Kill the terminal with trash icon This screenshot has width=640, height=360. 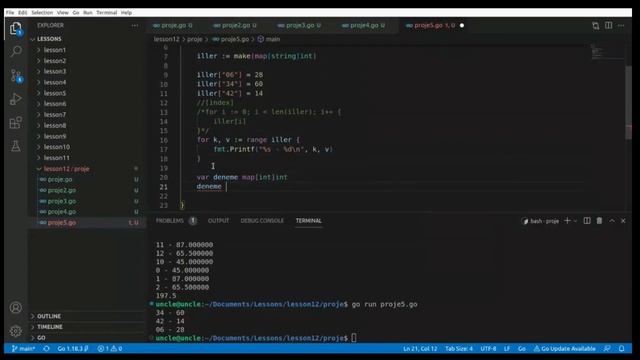click(x=599, y=221)
